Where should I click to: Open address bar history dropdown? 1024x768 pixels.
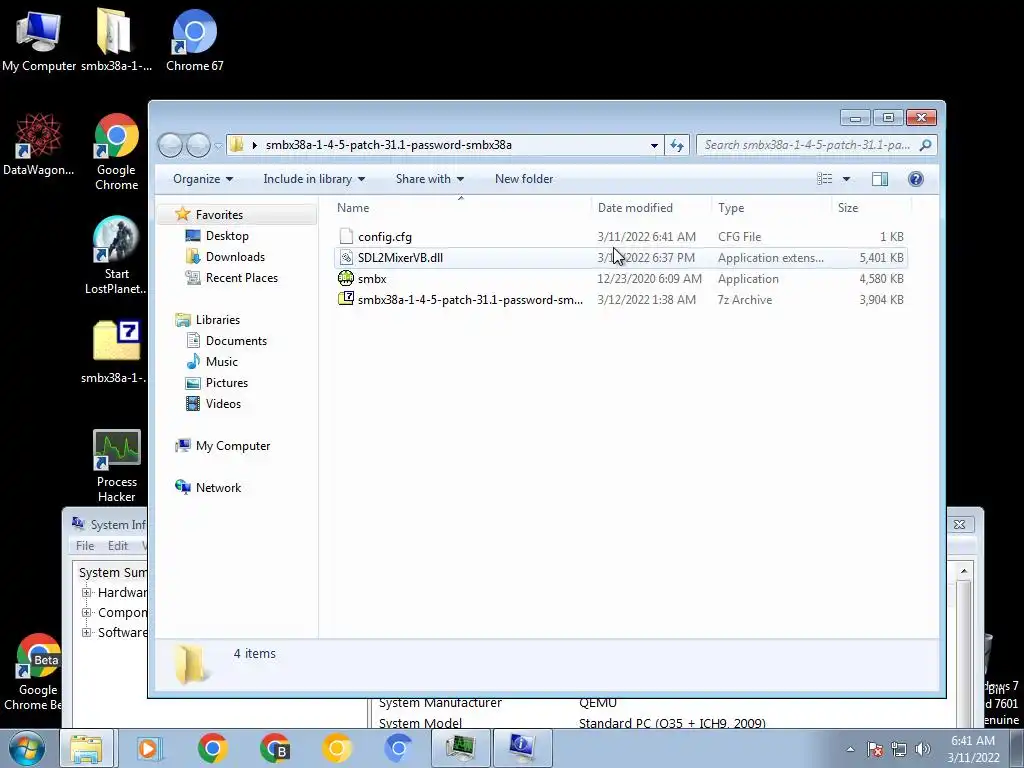[654, 145]
